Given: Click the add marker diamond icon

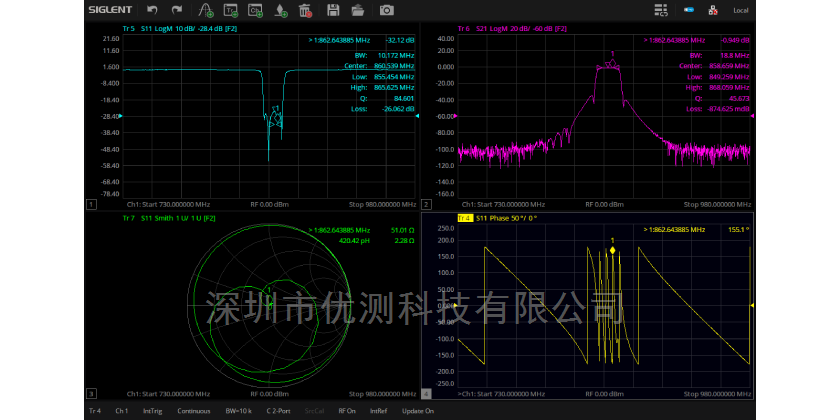Looking at the screenshot, I should [281, 10].
